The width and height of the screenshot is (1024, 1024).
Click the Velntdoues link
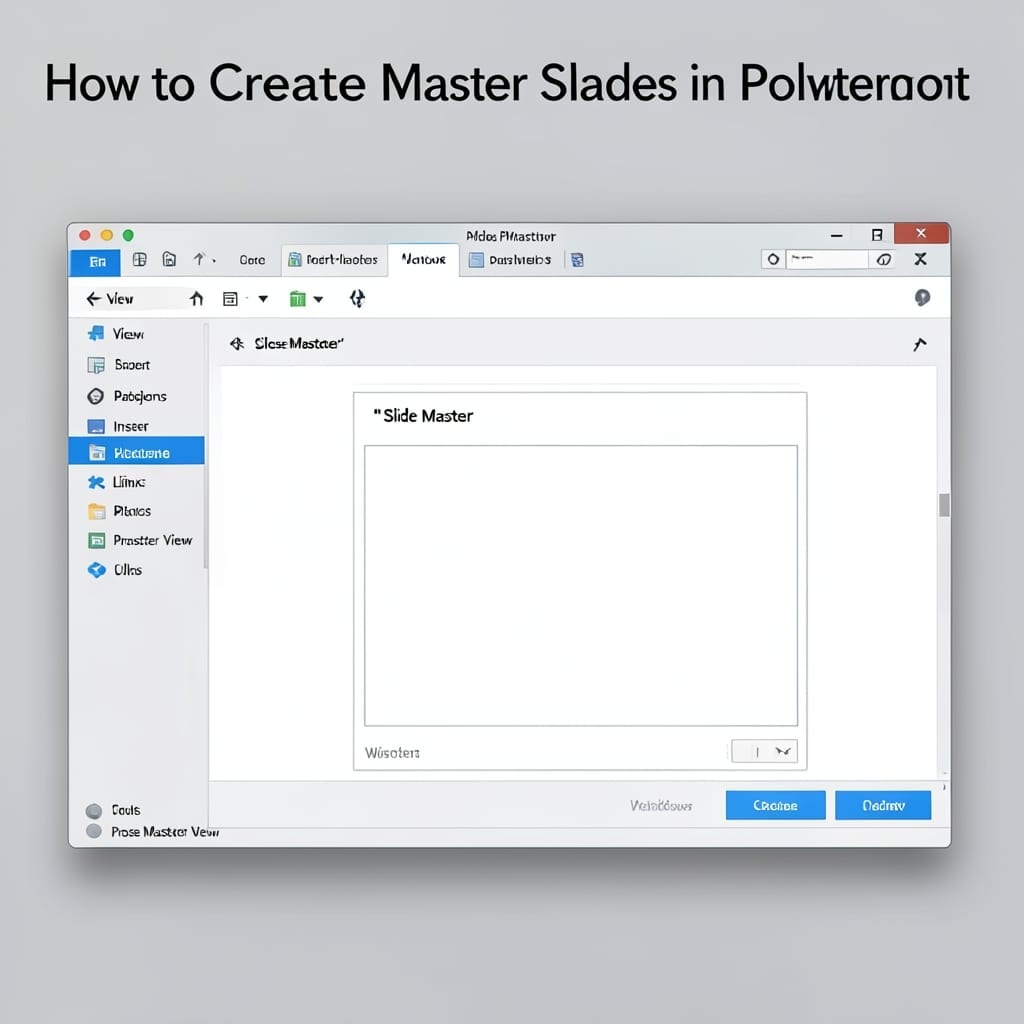pyautogui.click(x=661, y=806)
